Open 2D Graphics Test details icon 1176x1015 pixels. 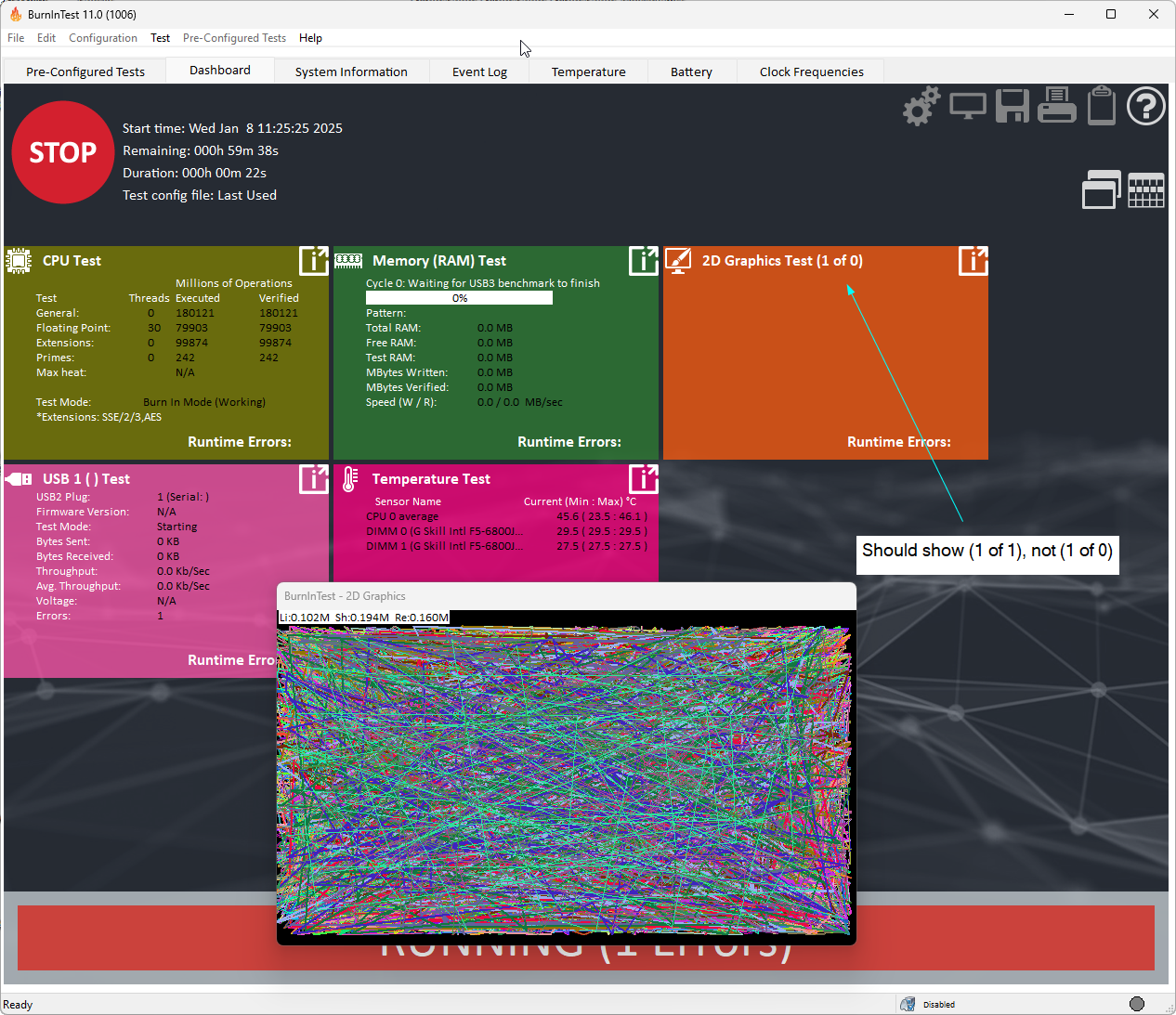(x=973, y=261)
